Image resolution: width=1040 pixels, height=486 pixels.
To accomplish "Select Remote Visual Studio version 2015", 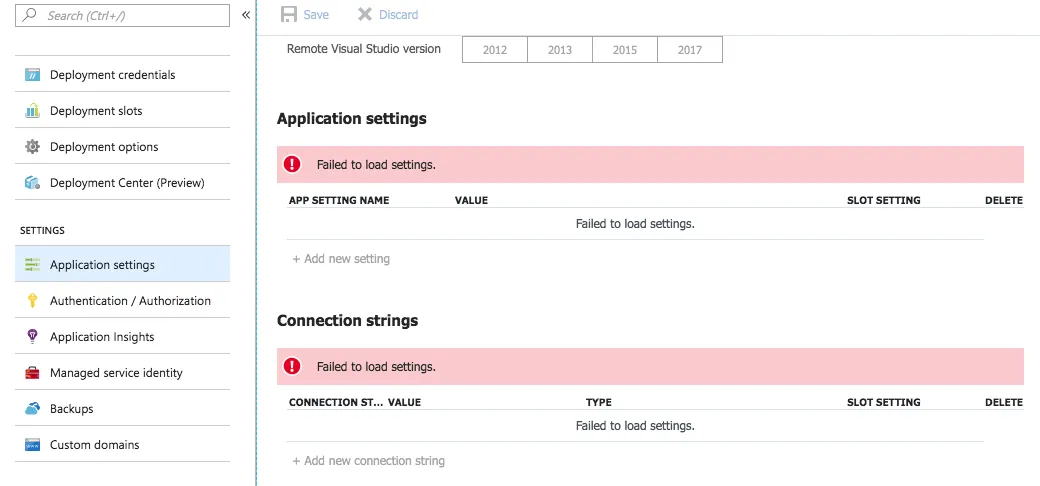I will coord(625,50).
